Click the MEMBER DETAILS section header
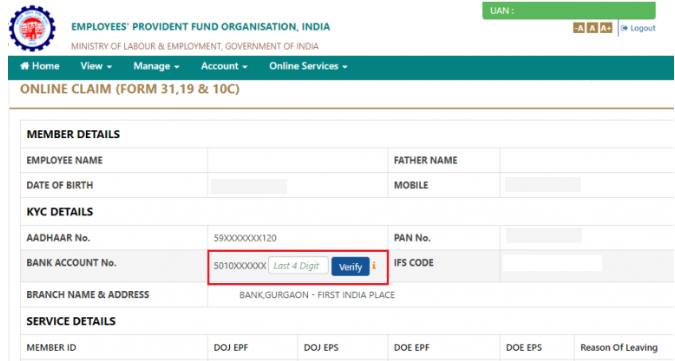This screenshot has width=675, height=361. (x=73, y=134)
